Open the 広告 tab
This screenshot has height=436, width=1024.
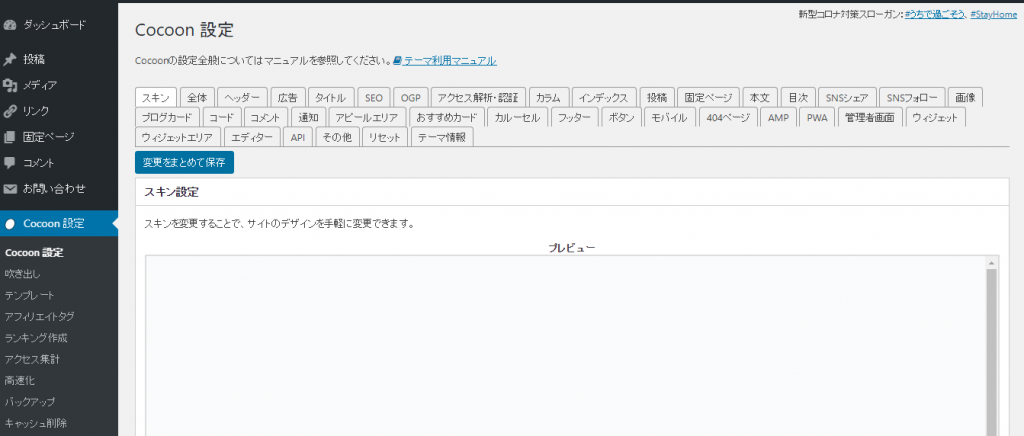pyautogui.click(x=287, y=98)
